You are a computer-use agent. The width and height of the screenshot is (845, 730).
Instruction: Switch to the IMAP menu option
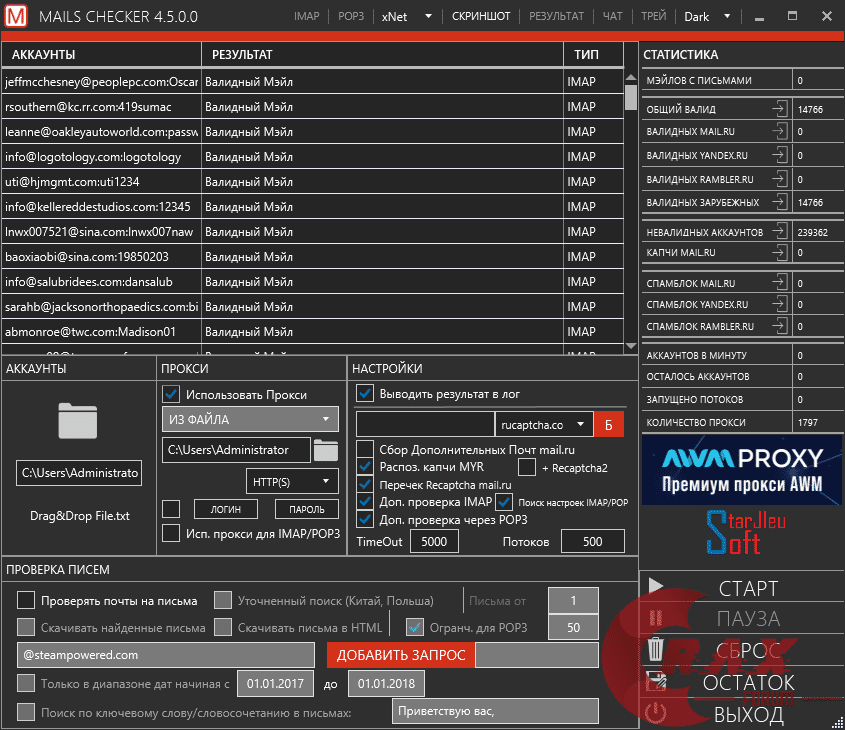307,17
